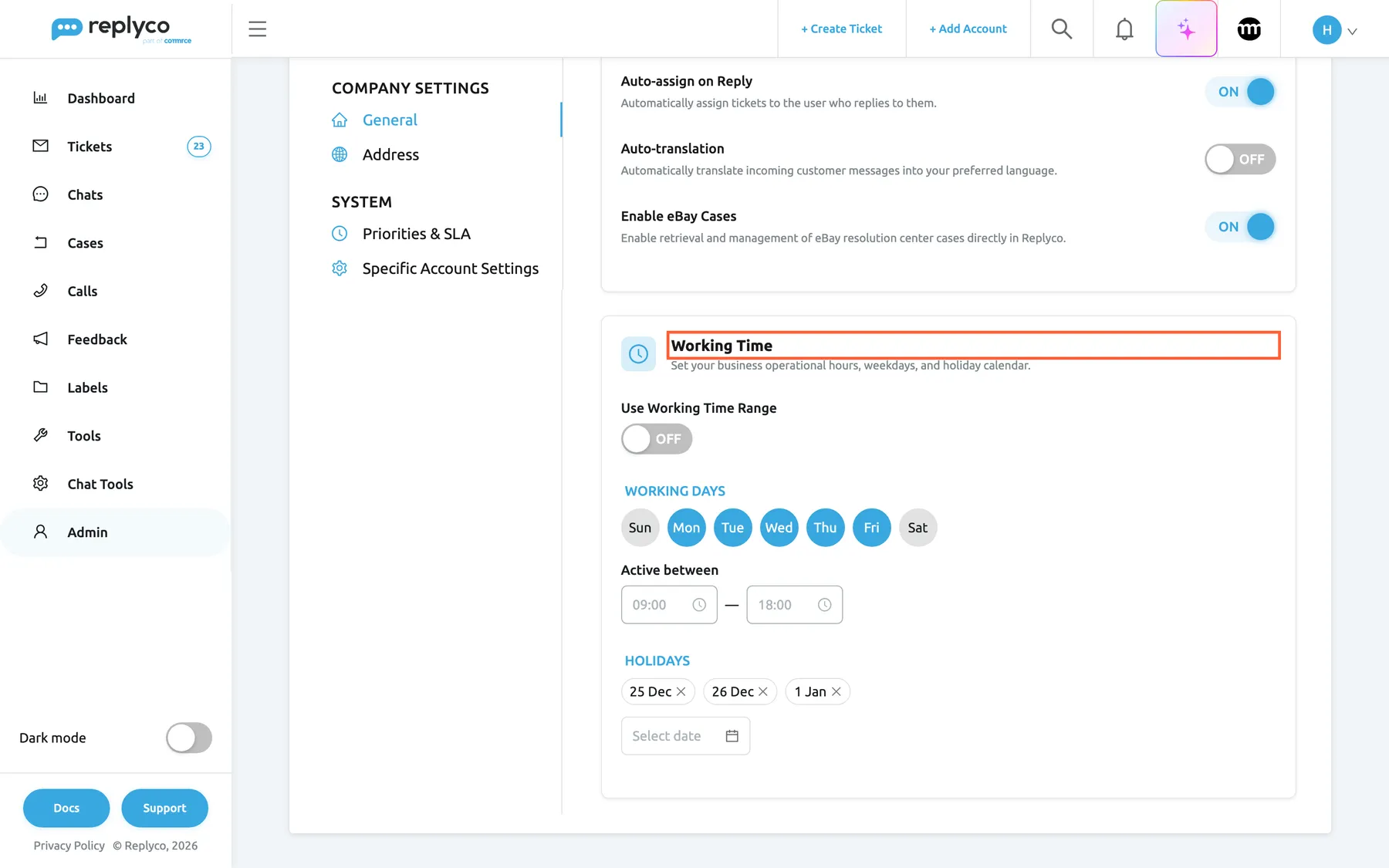Viewport: 1389px width, 868px height.
Task: Enable Auto-translation switch
Action: pos(1240,159)
